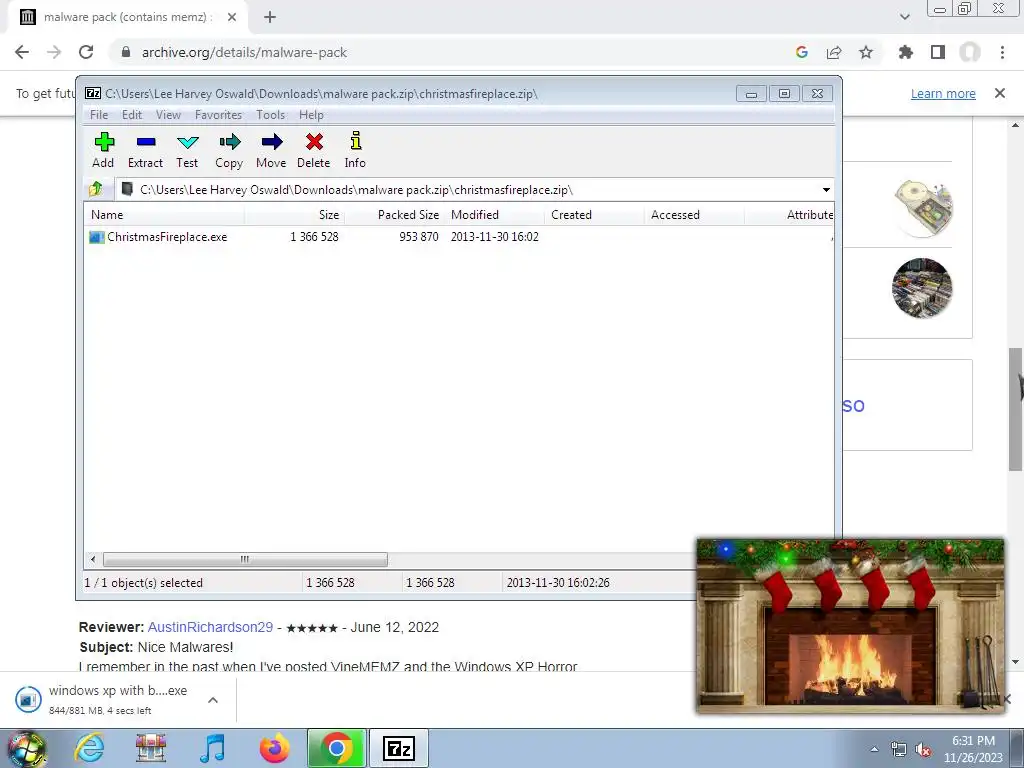Open a new Chrome tab
This screenshot has width=1024, height=768.
pos(270,18)
